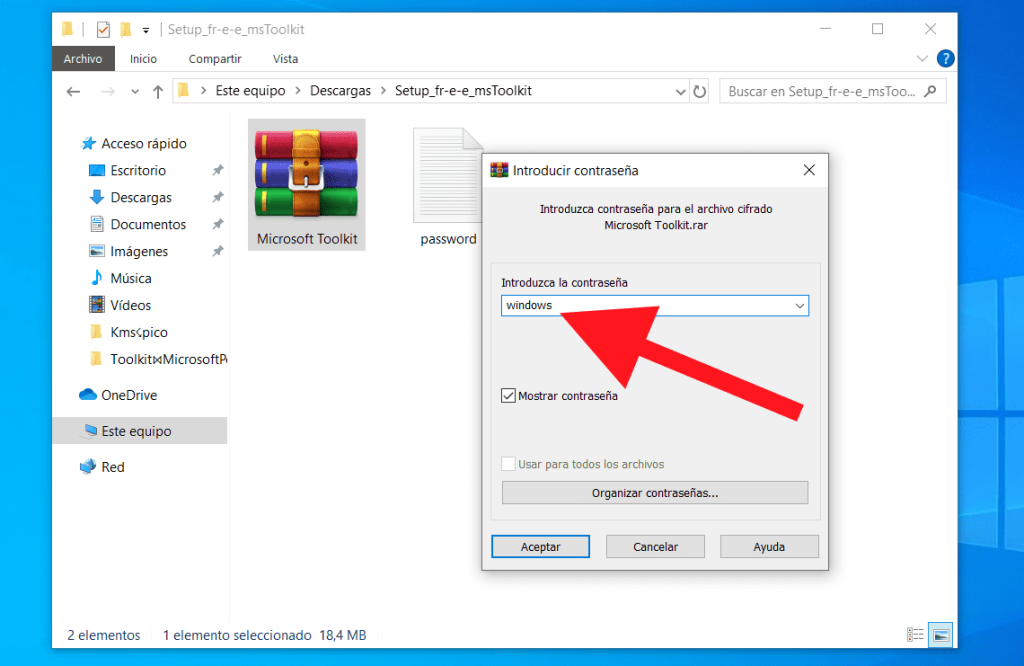The height and width of the screenshot is (666, 1024).
Task: Click the WinRAR icon in dialog titlebar
Action: (x=498, y=170)
